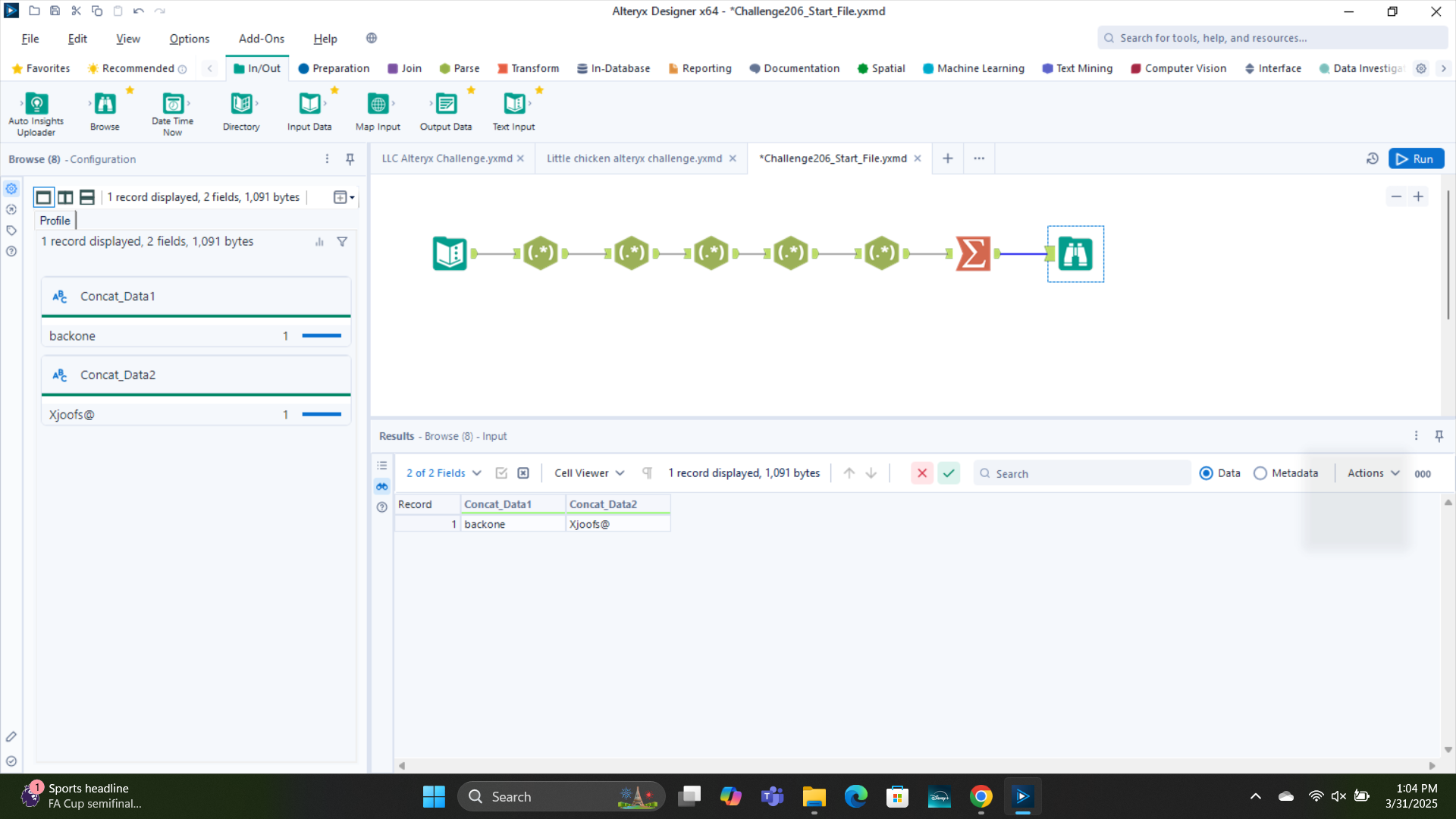Open the Cell Viewer dropdown
Screen dimensions: 1456x819
coord(589,473)
